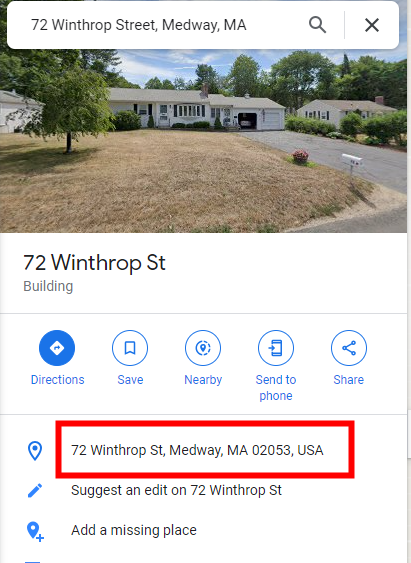The image size is (411, 563).
Task: Click the blue Directions circle icon
Action: click(x=57, y=348)
